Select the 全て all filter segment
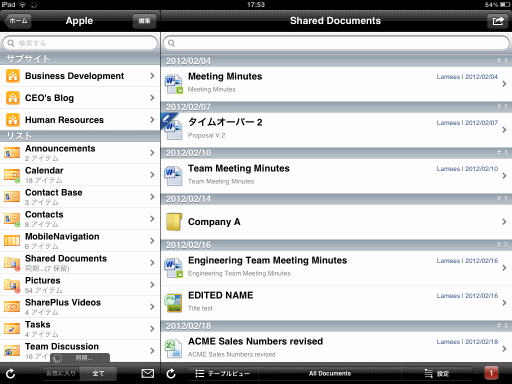Viewport: 512px width, 384px height. click(98, 373)
